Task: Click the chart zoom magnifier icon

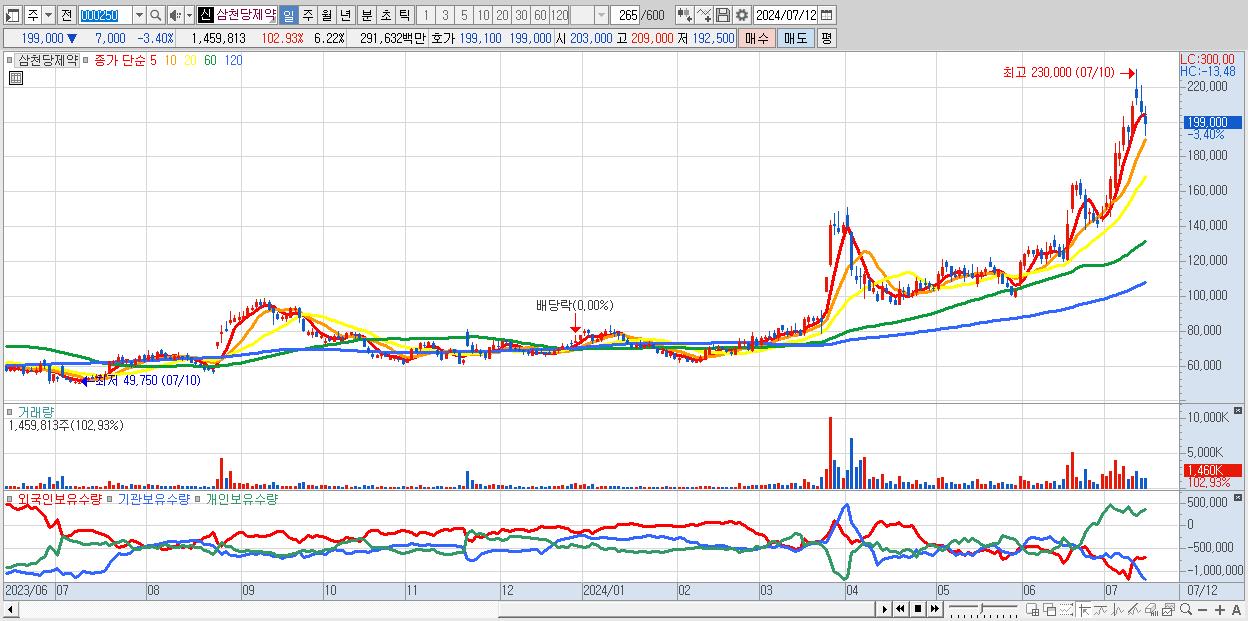Action: coord(1186,609)
